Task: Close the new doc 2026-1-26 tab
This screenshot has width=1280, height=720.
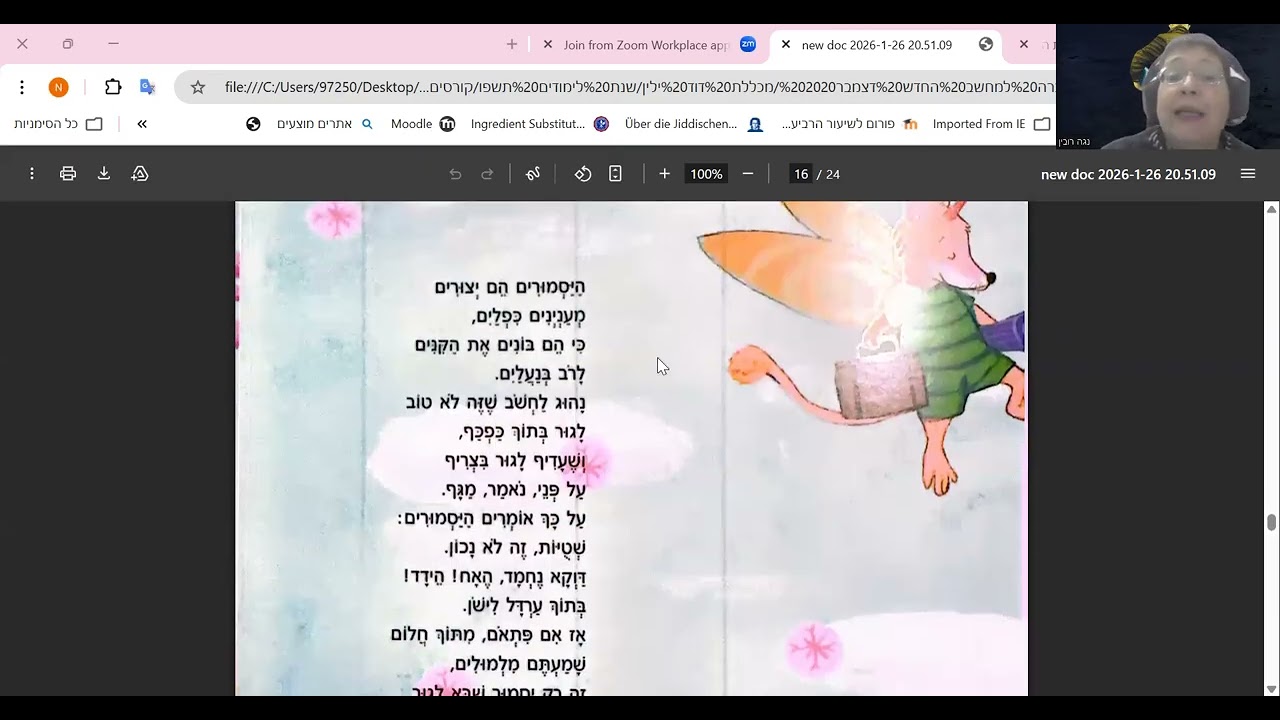Action: [x=785, y=44]
